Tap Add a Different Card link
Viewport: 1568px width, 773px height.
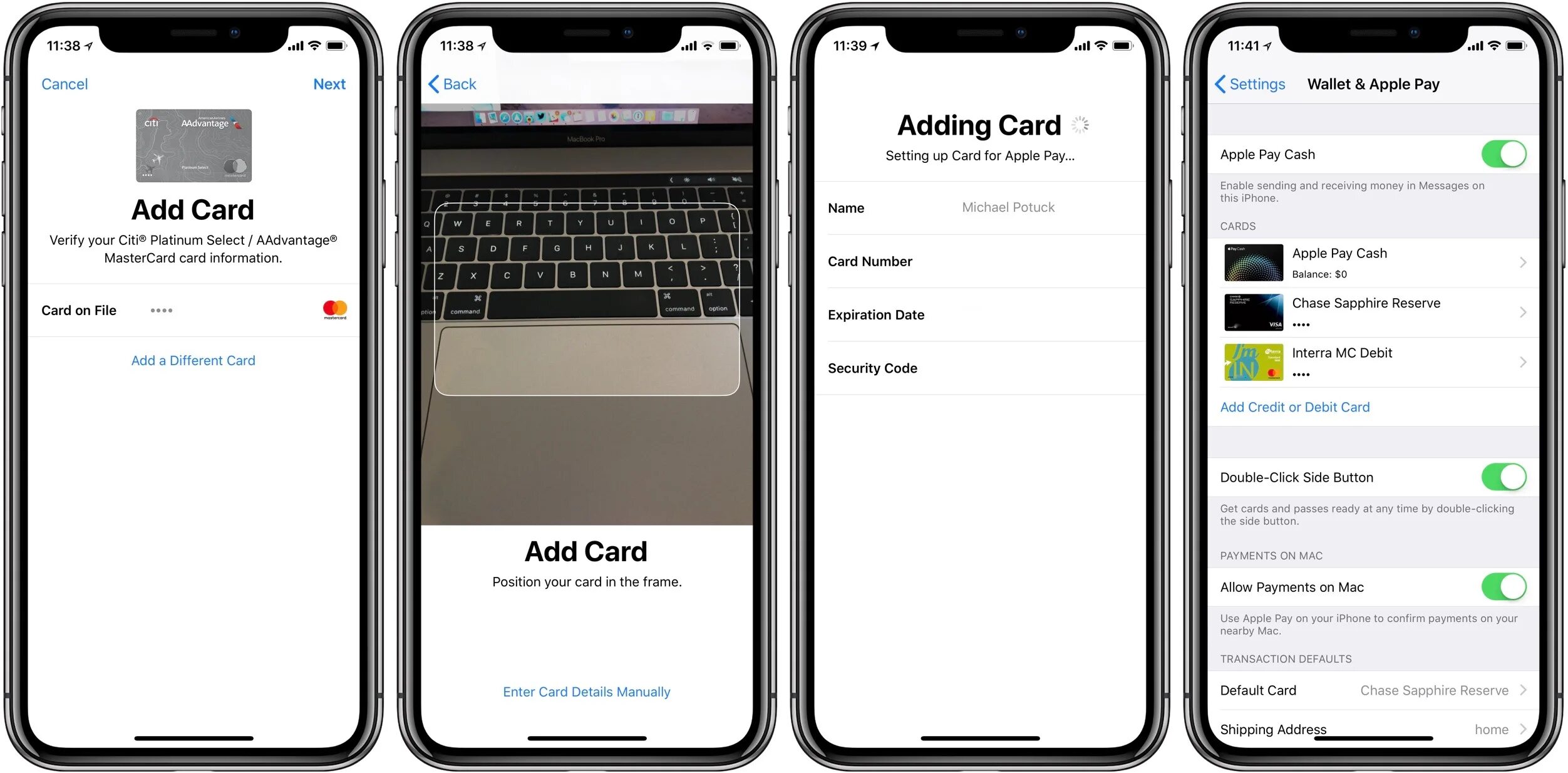195,359
